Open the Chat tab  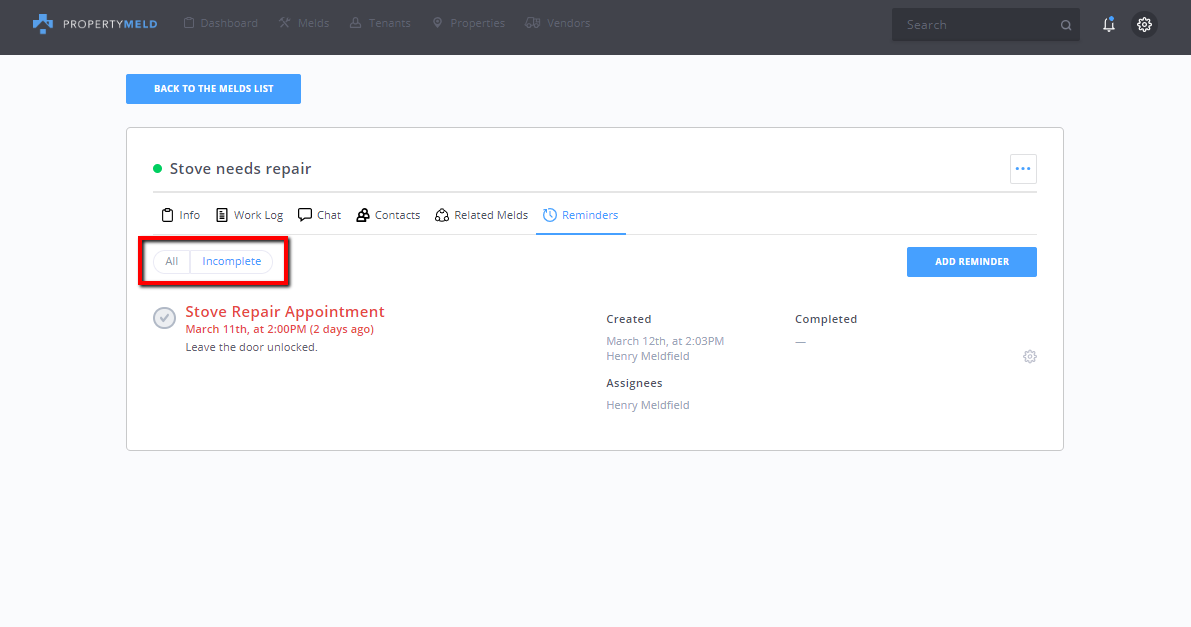tap(320, 215)
